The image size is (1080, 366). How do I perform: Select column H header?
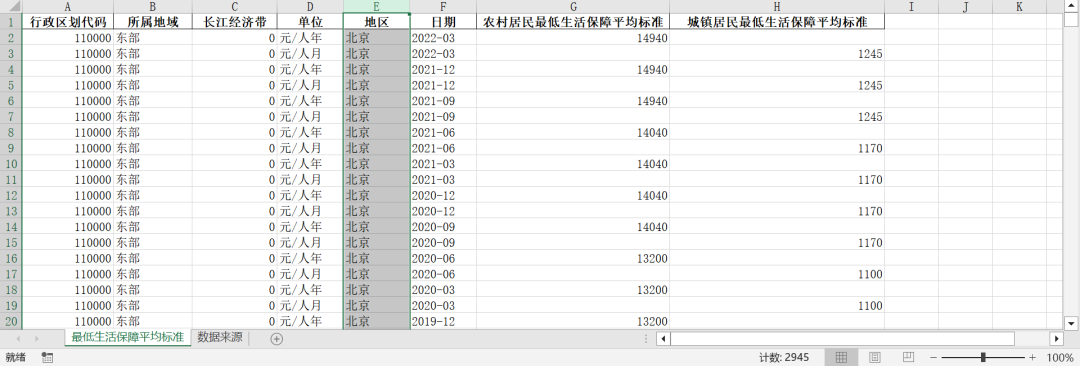tap(777, 6)
